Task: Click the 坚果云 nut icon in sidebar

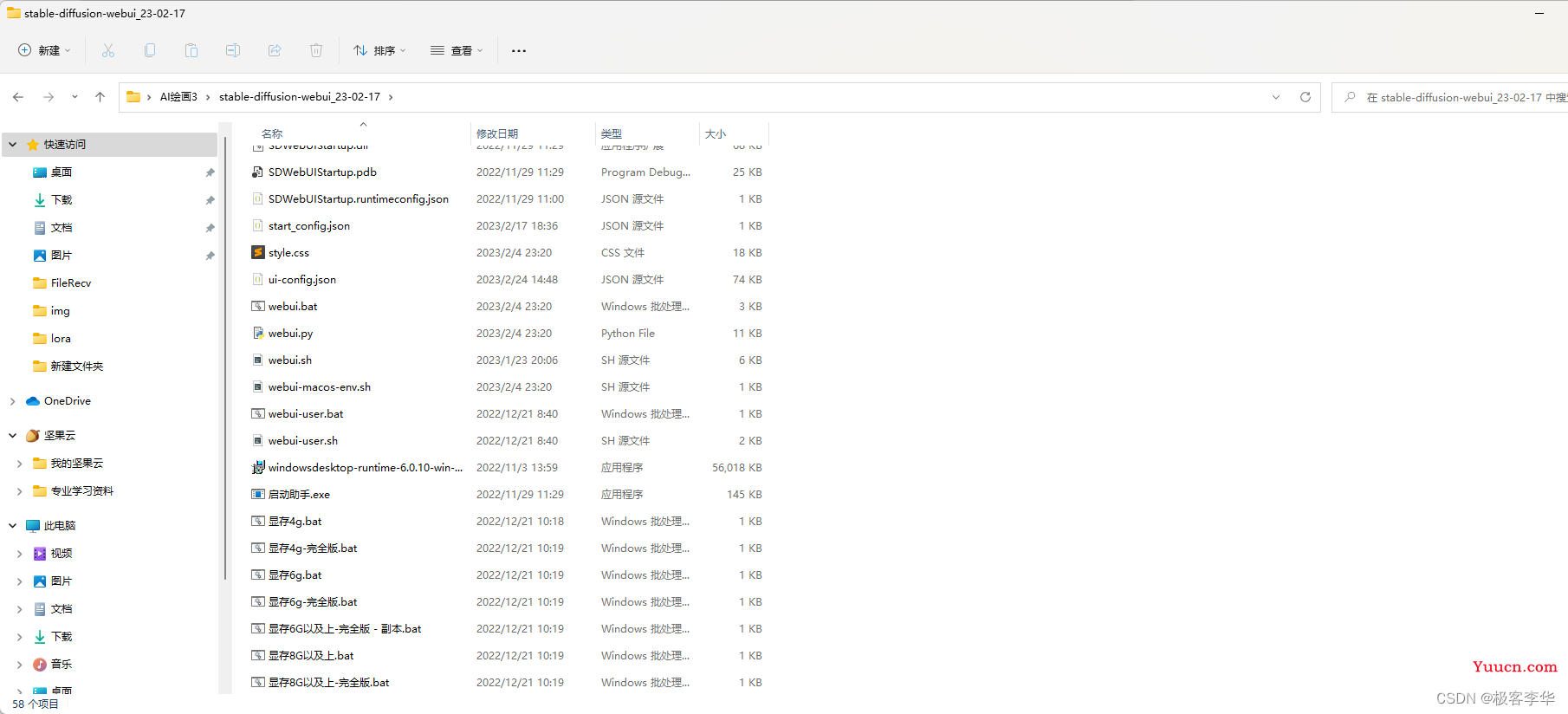Action: click(x=33, y=435)
